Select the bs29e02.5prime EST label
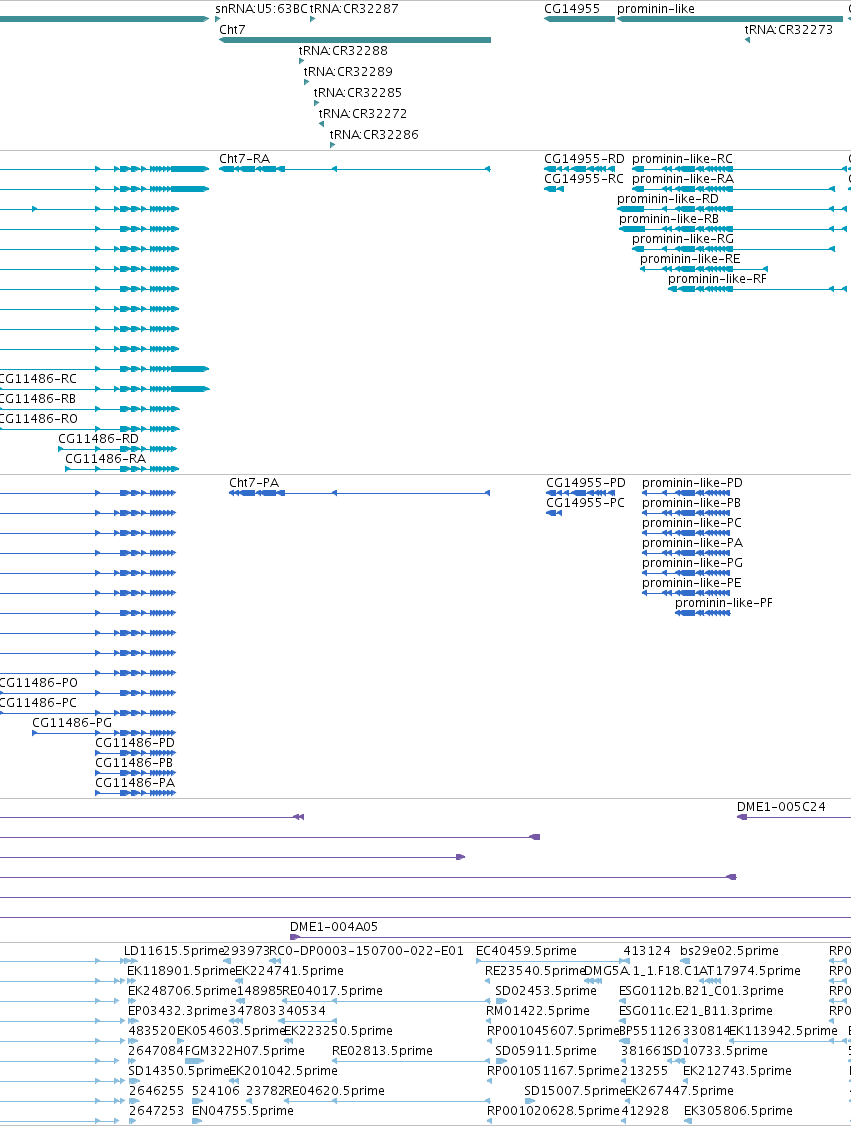The width and height of the screenshot is (851, 1126). tap(729, 951)
